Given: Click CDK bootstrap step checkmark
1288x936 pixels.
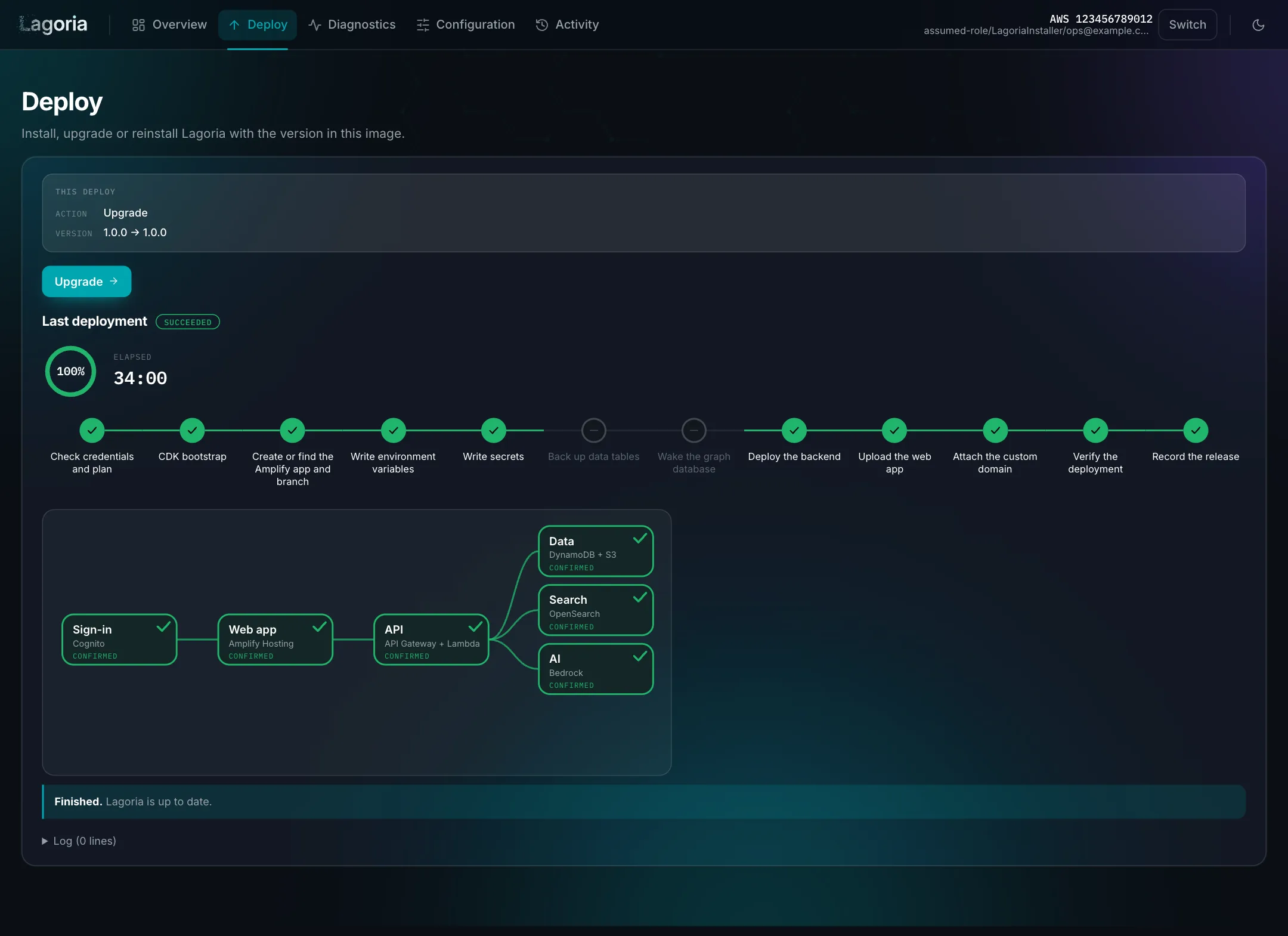Looking at the screenshot, I should coord(192,430).
